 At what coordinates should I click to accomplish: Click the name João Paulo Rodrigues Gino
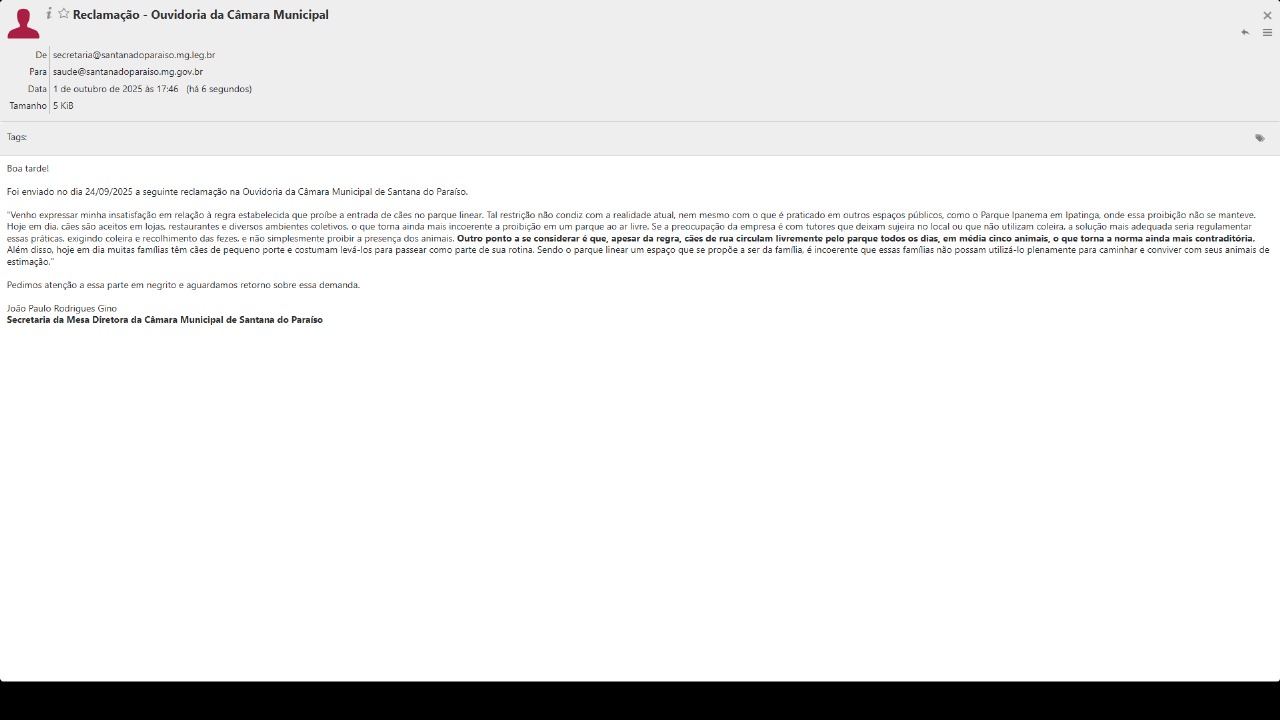[x=62, y=308]
